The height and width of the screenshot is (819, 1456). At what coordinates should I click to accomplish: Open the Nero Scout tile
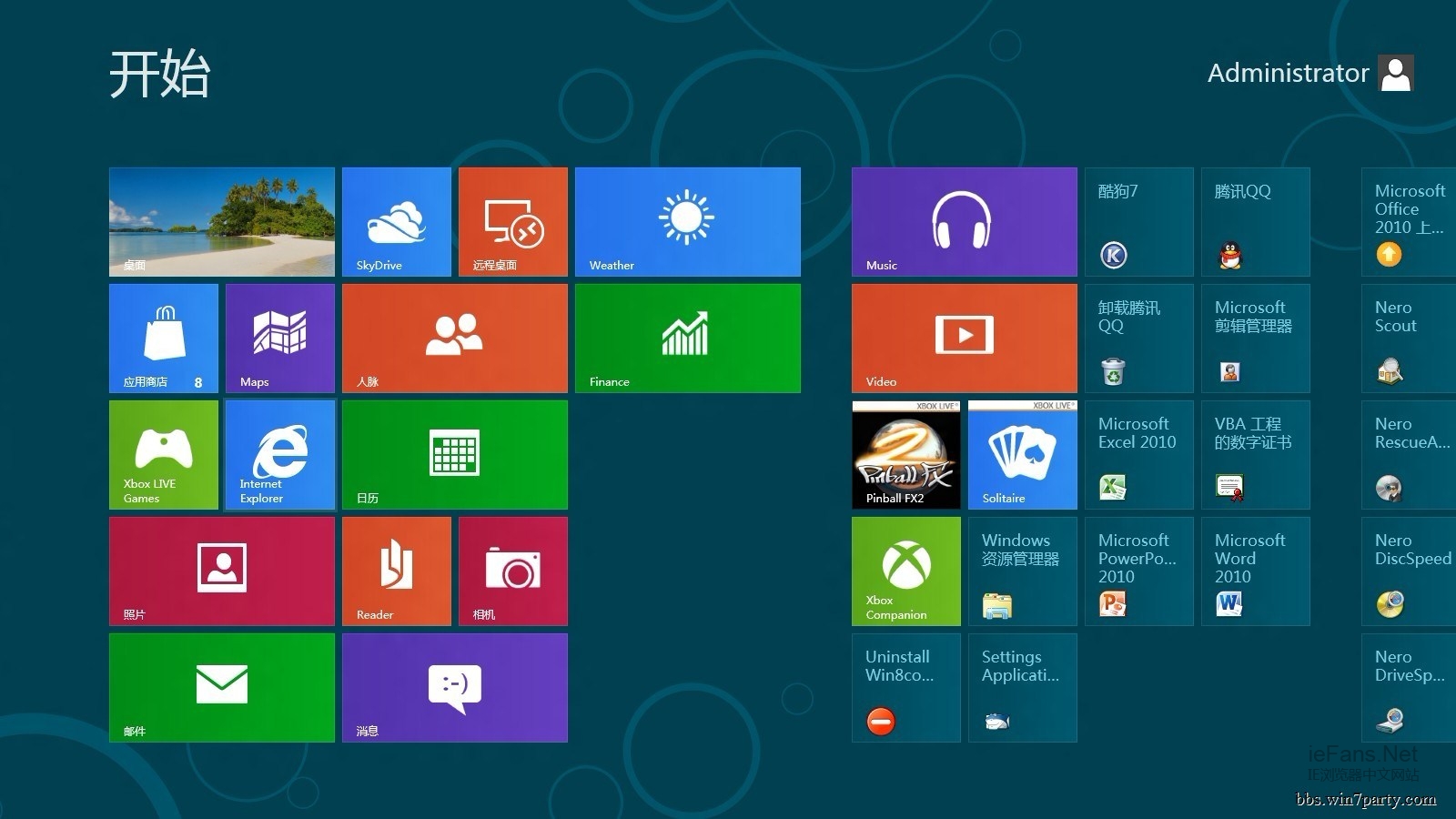(x=1408, y=339)
